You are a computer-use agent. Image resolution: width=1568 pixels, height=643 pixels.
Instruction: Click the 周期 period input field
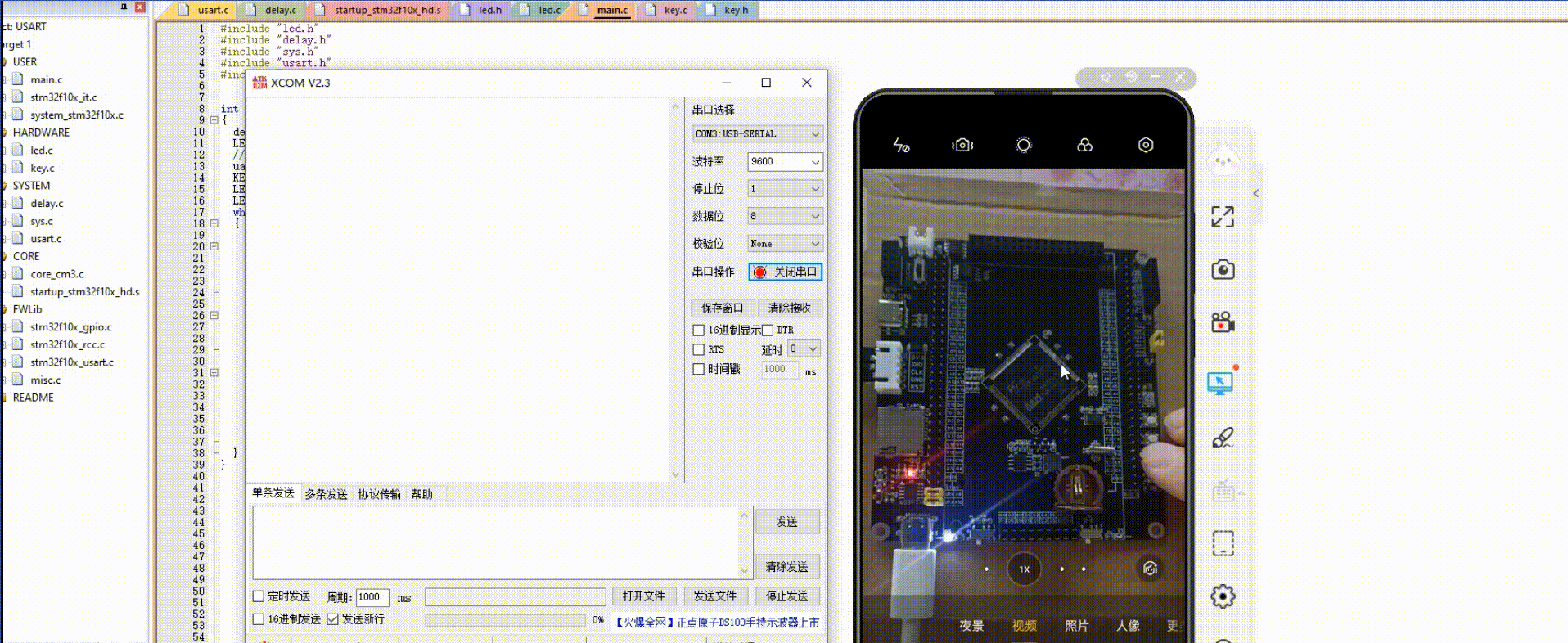[x=372, y=597]
